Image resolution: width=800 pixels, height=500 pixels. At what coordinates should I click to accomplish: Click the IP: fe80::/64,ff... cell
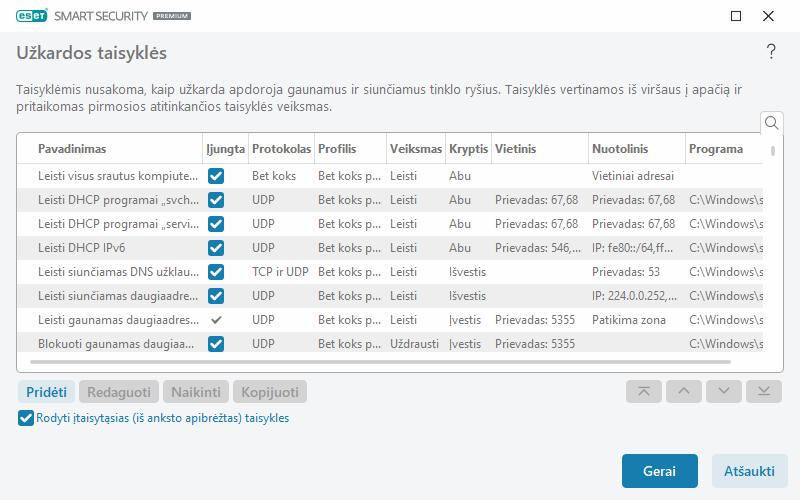pos(633,248)
